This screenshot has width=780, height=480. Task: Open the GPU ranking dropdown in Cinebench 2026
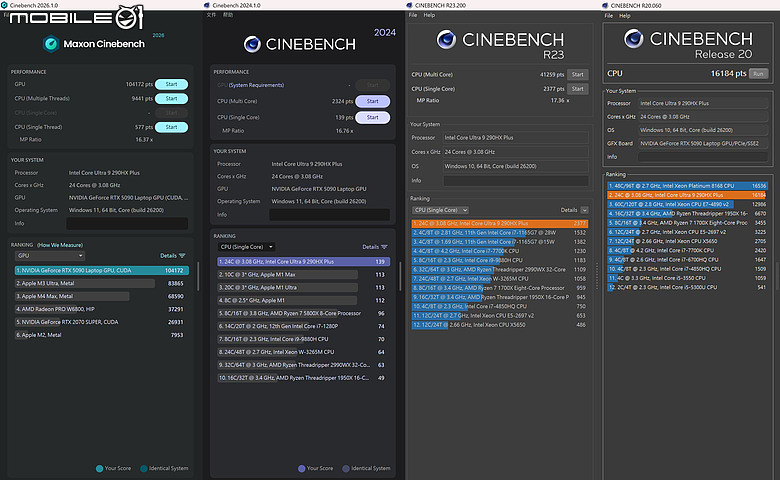click(x=50, y=256)
